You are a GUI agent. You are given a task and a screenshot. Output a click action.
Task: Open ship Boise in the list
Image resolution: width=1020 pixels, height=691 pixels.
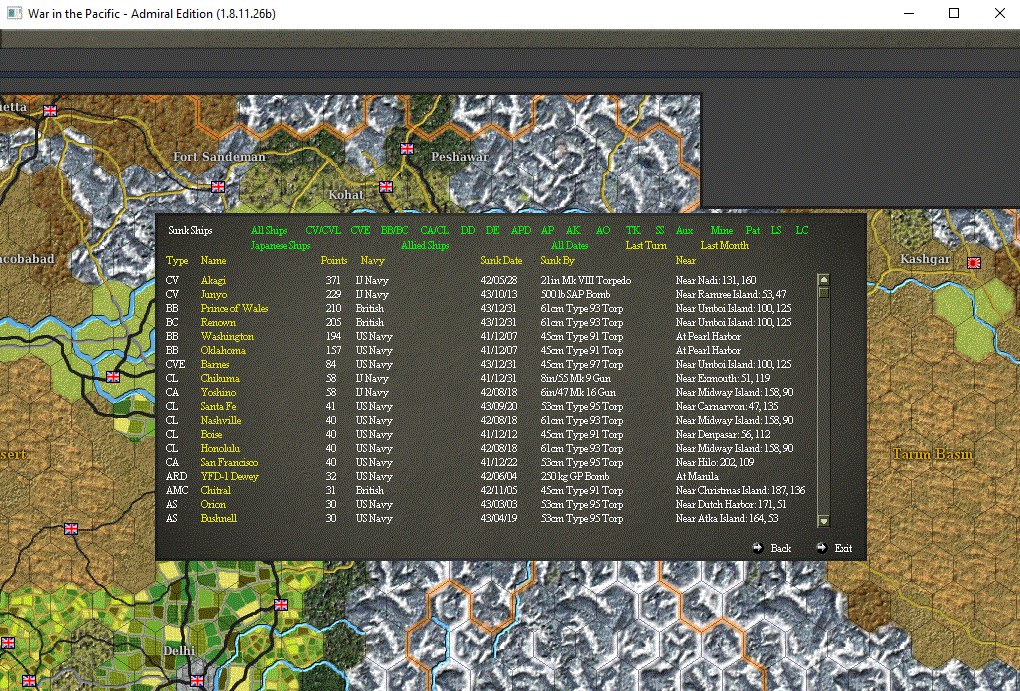(x=211, y=435)
